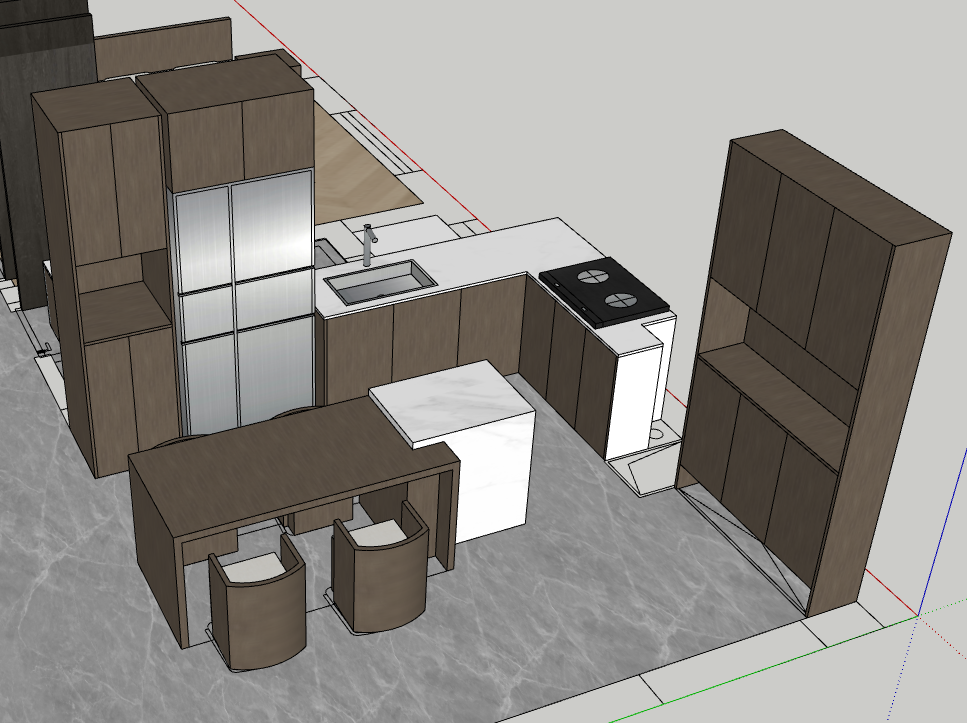Select the tall cabinet left of refrigerator

(100, 280)
